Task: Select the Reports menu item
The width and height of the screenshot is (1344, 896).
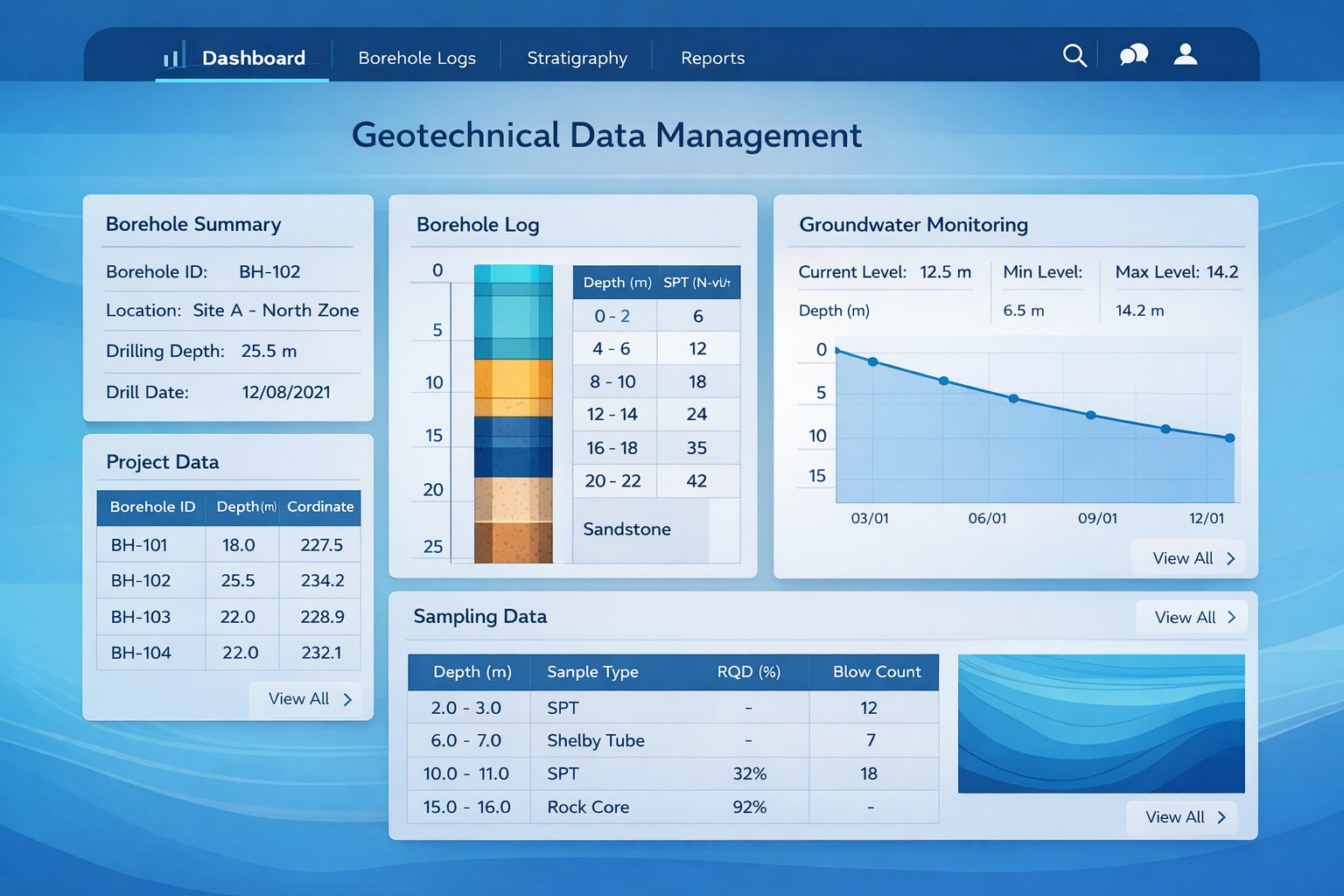Action: [713, 58]
